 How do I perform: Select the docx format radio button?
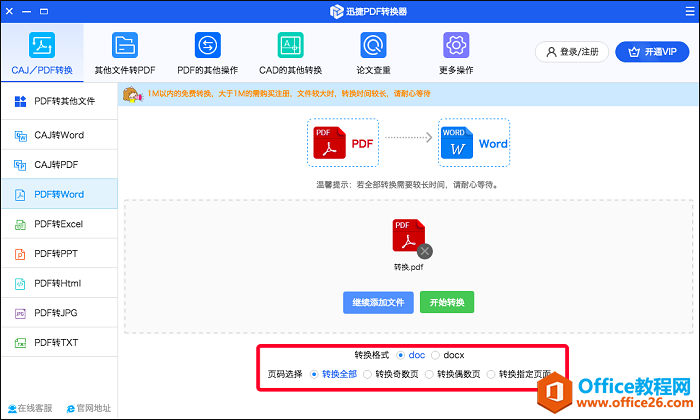coord(435,355)
